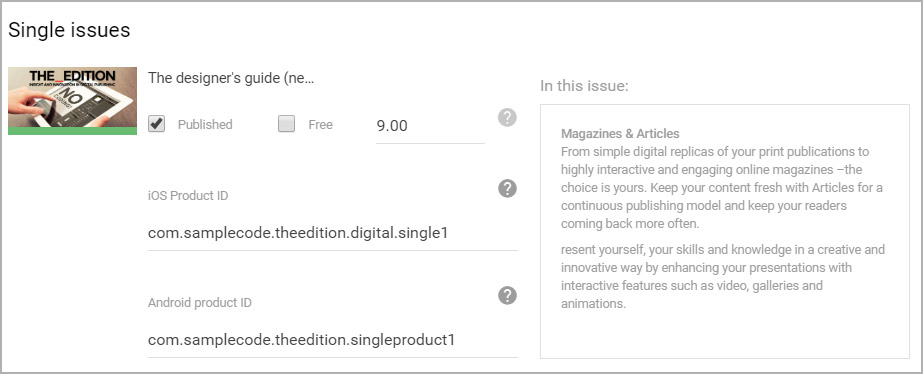Click the issue title The designer's guide
Viewport: 923px width, 374px height.
pyautogui.click(x=231, y=78)
